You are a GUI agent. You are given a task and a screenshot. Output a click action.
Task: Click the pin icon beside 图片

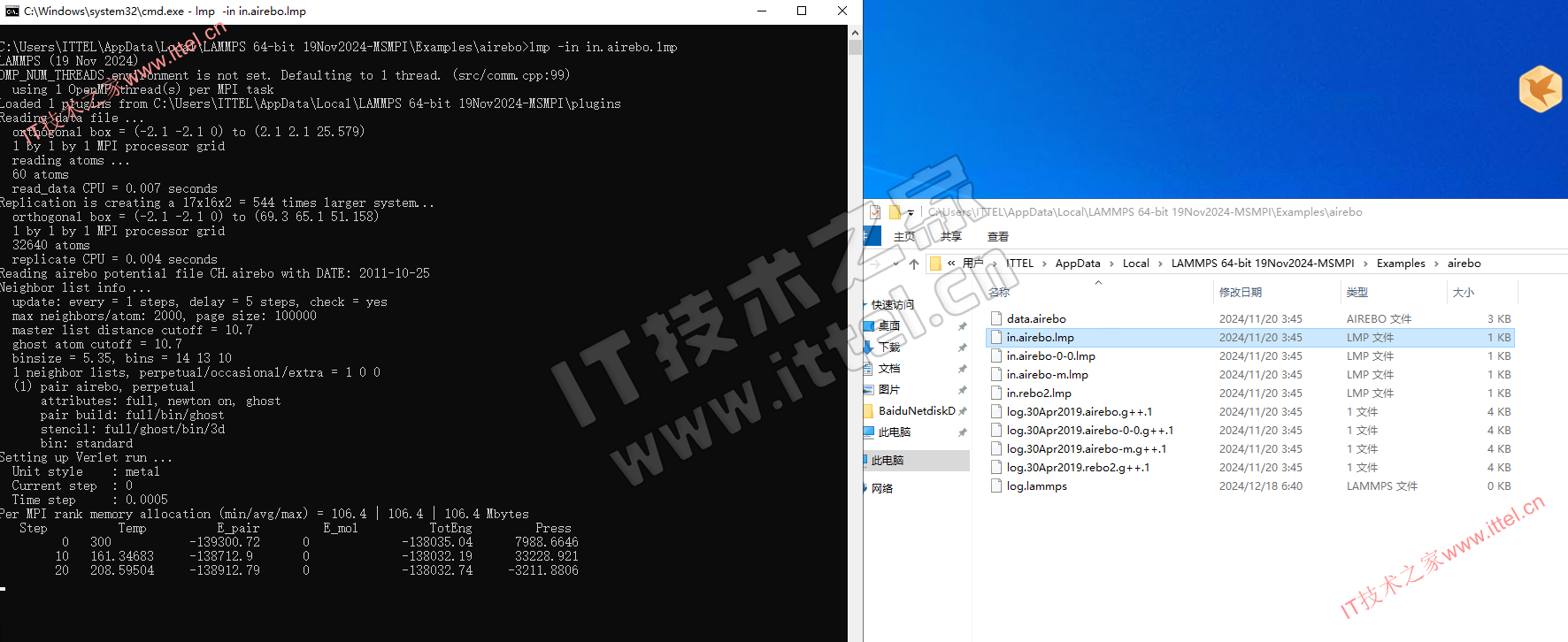click(x=962, y=390)
